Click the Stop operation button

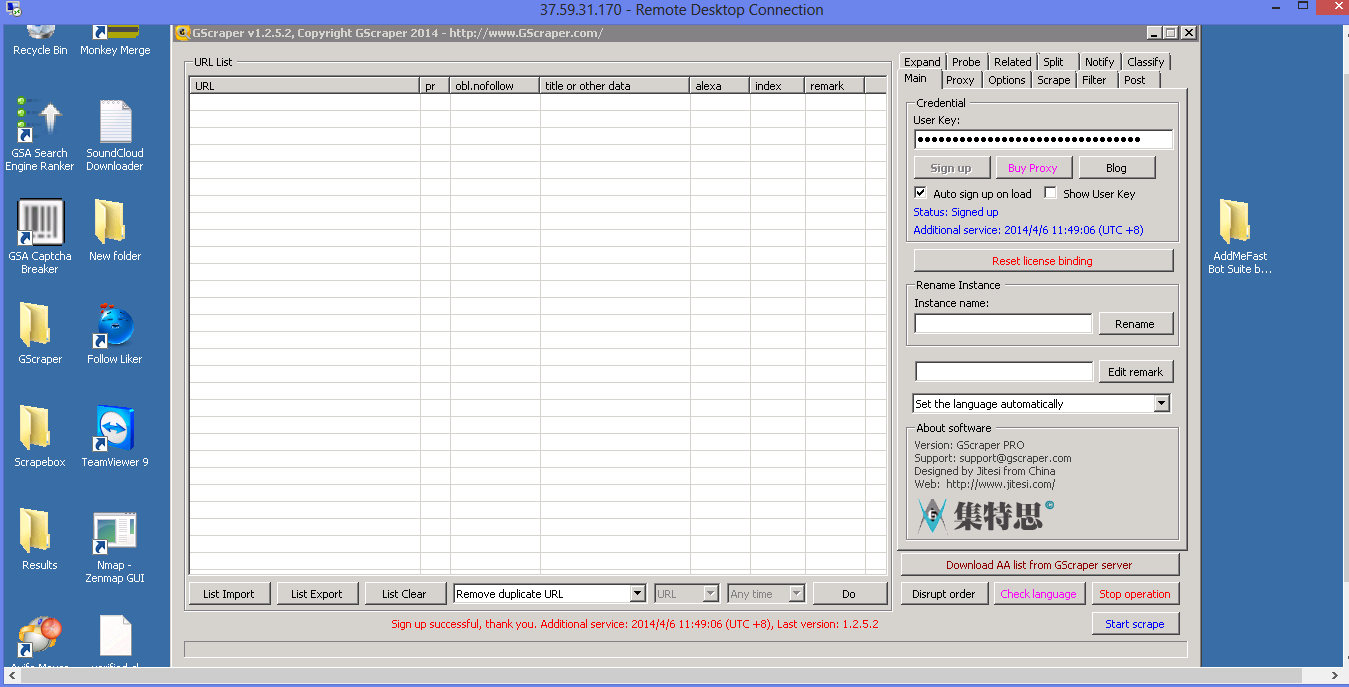[1134, 594]
